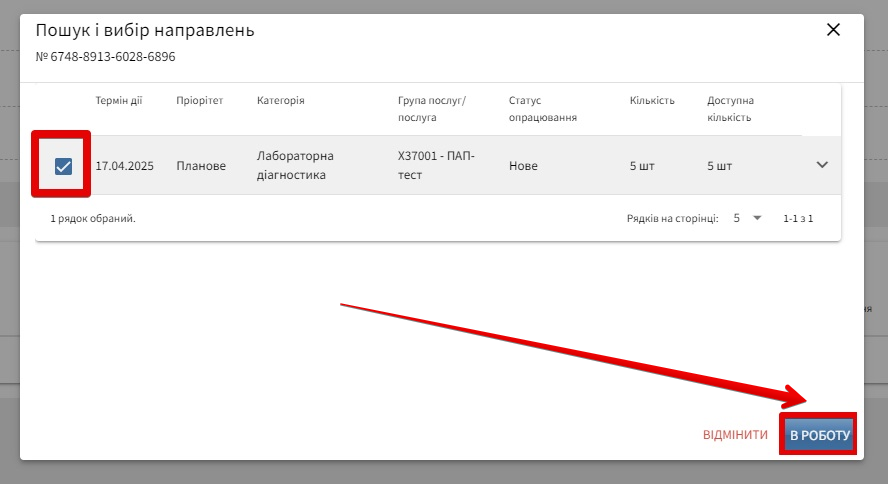Expand row details with the chevron arrow
Image resolution: width=888 pixels, height=484 pixels.
click(x=822, y=165)
